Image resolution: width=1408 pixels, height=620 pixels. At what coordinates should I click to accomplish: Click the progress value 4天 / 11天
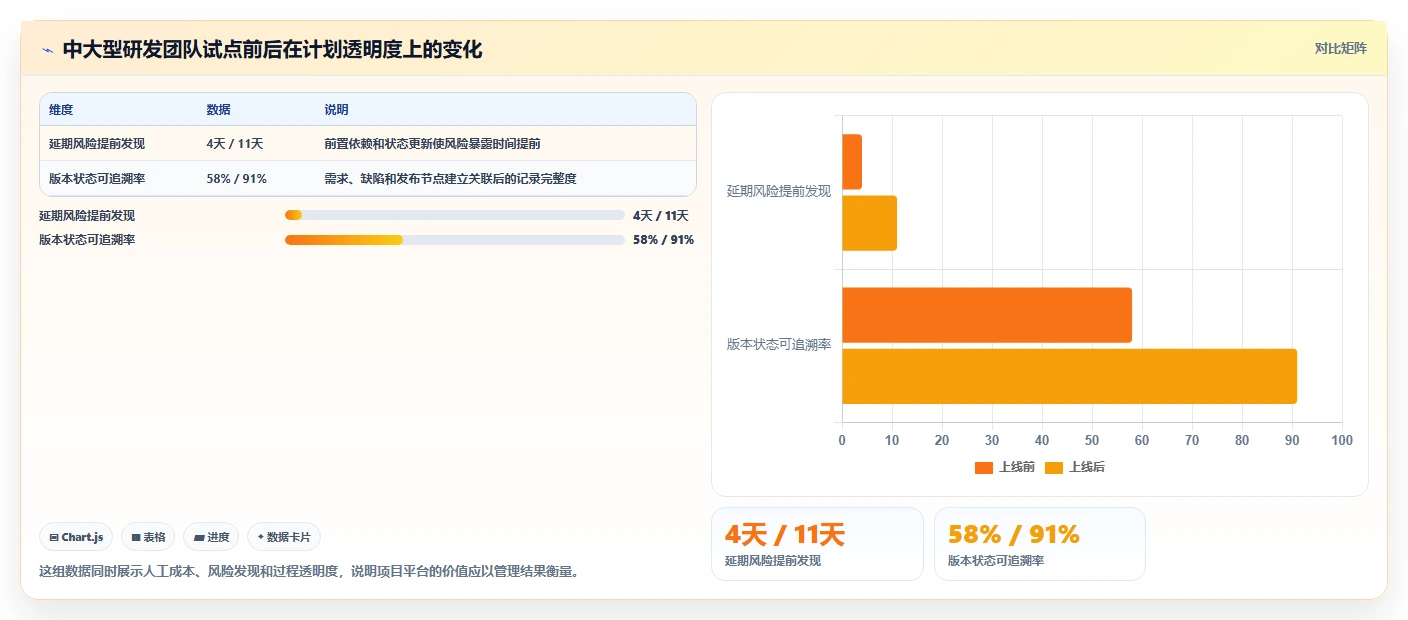661,215
